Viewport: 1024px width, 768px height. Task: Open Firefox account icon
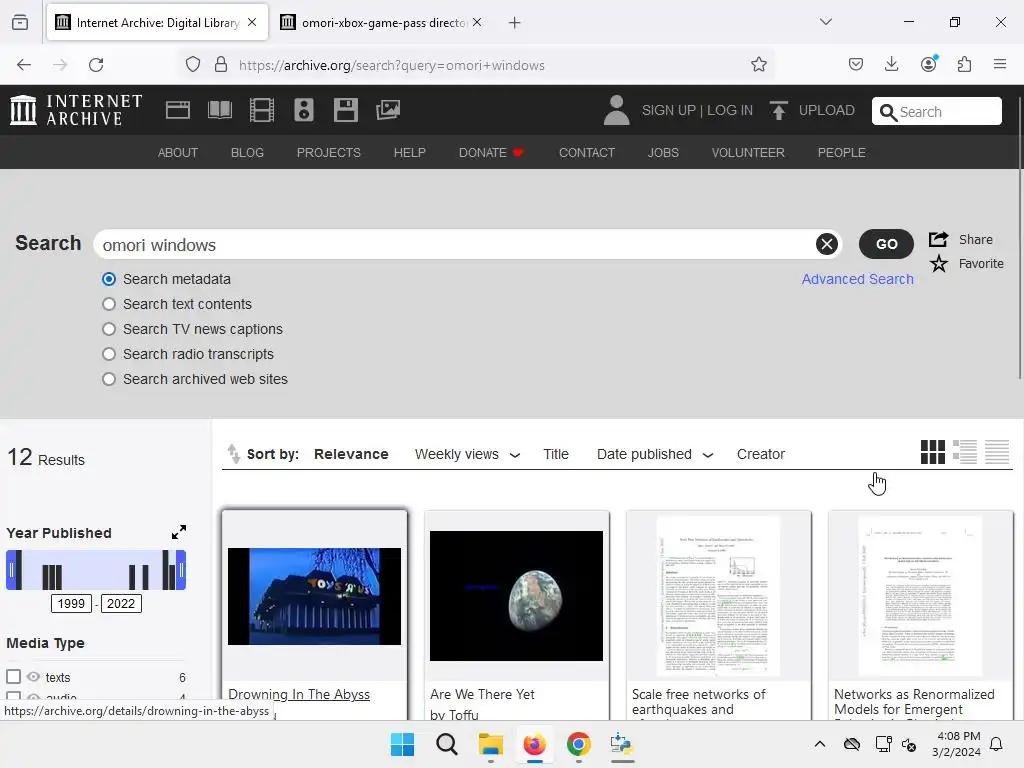tap(928, 64)
